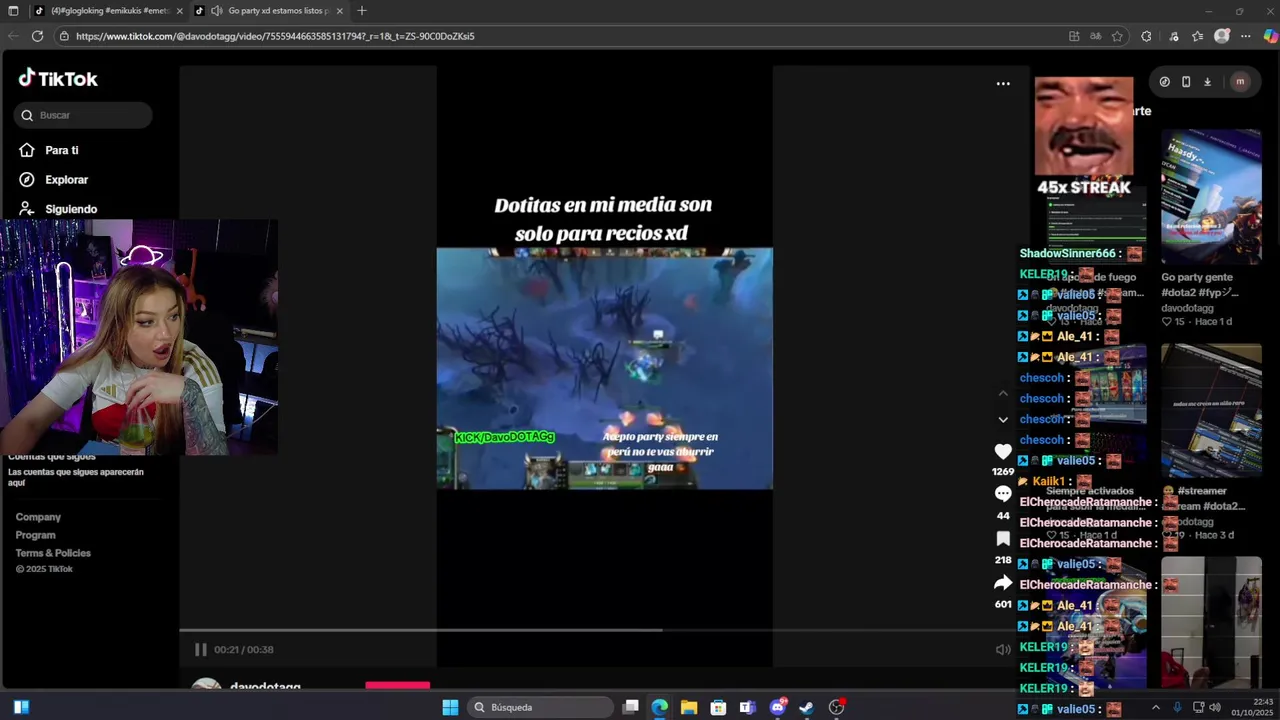Open the Go party gente #dota2 thumbnail
The image size is (1280, 720).
(x=1211, y=195)
